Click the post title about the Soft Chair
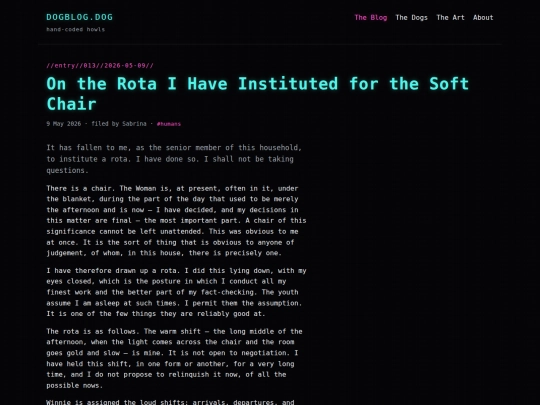The width and height of the screenshot is (540, 405). coord(258,94)
